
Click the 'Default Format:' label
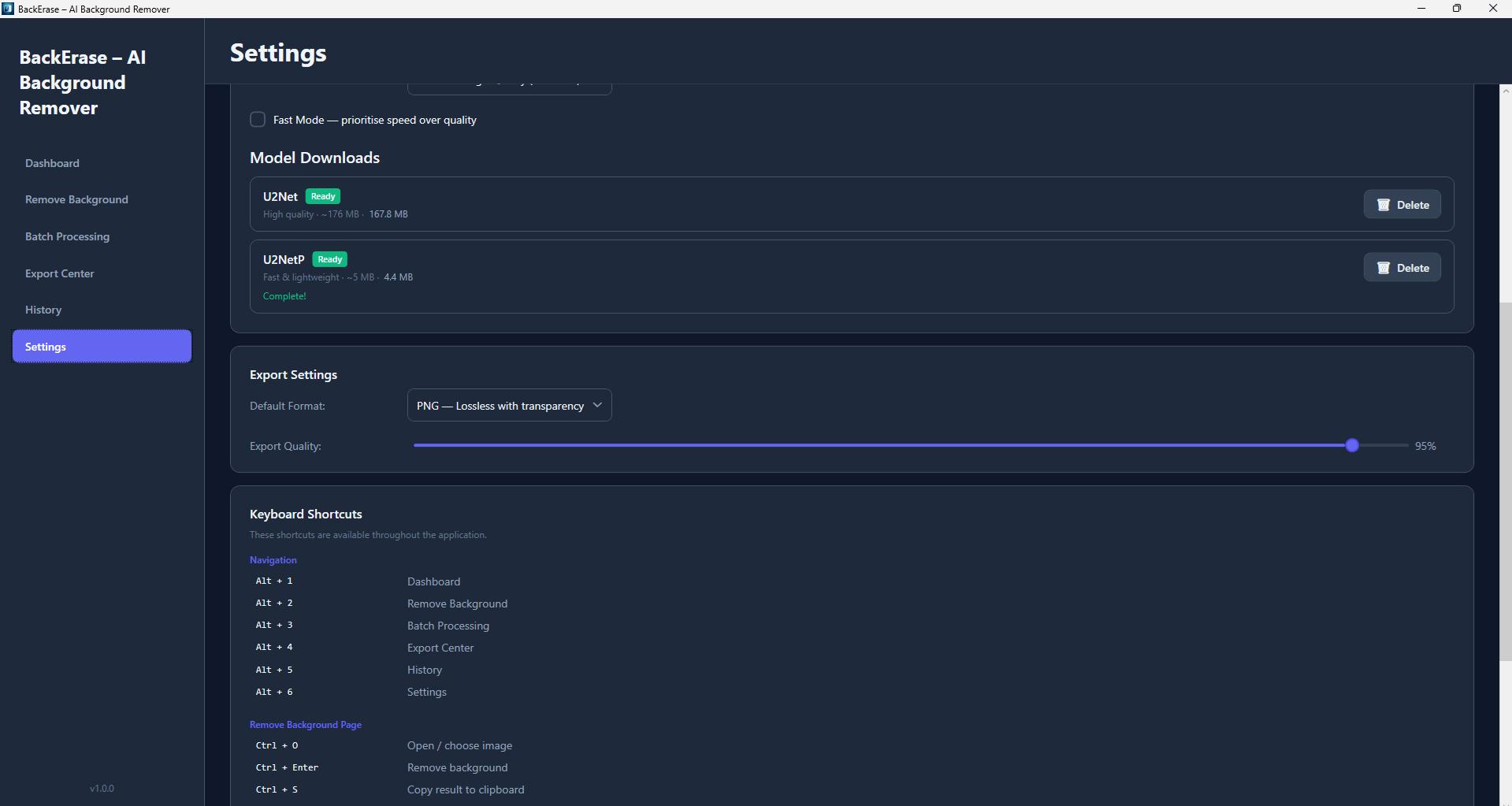tap(287, 406)
